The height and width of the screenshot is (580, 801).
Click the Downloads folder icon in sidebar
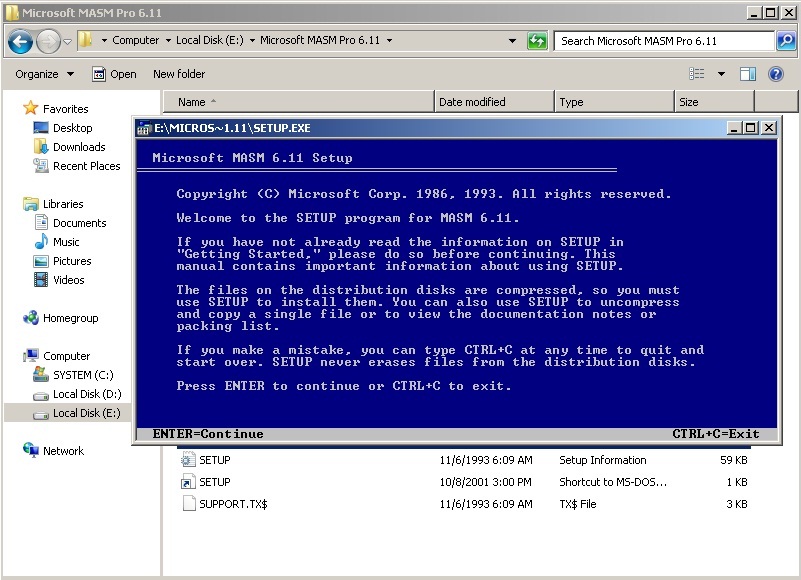pyautogui.click(x=41, y=146)
